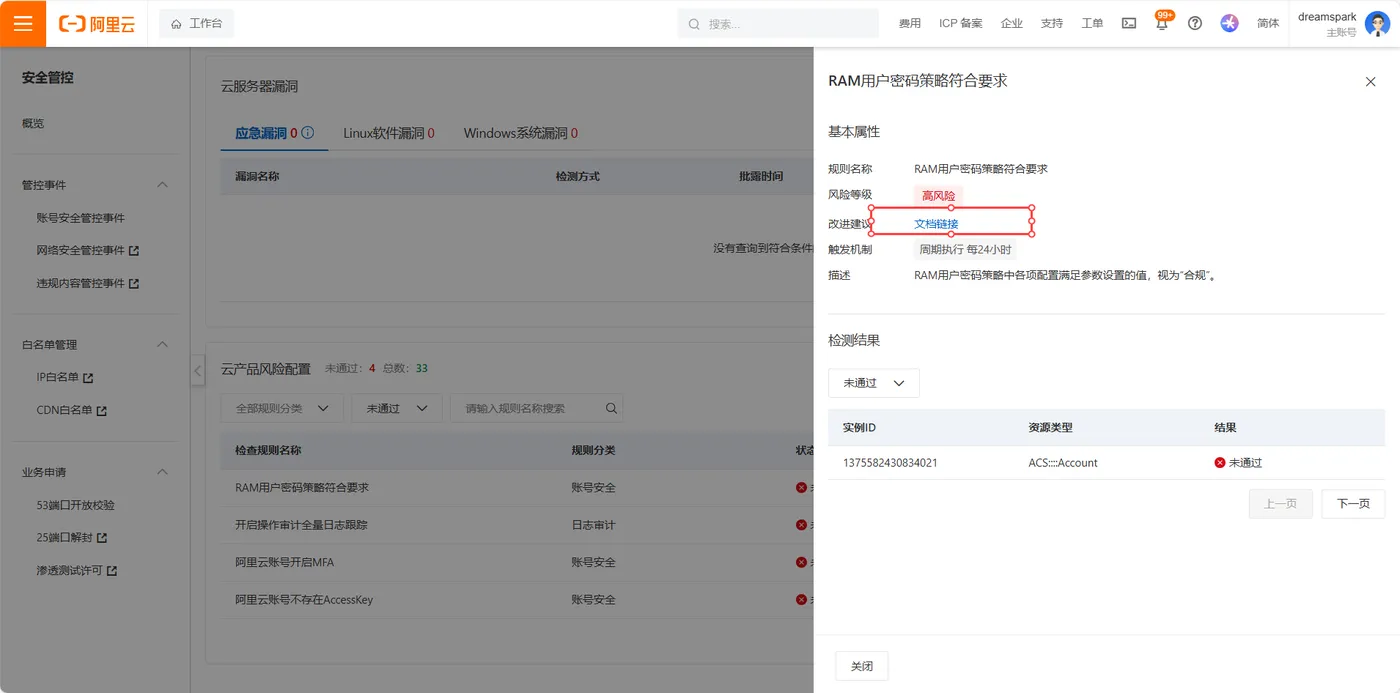
Task: Click the 日志审计 category cell
Action: point(593,525)
